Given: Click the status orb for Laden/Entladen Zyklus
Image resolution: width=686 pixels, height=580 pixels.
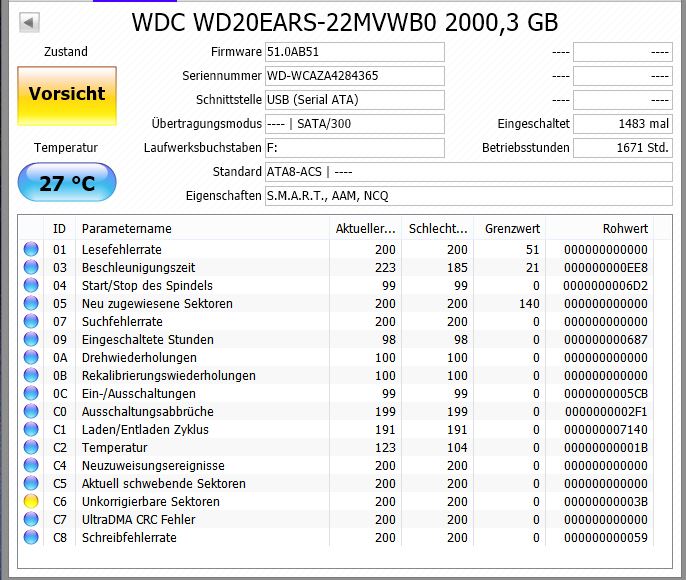Looking at the screenshot, I should click(31, 429).
